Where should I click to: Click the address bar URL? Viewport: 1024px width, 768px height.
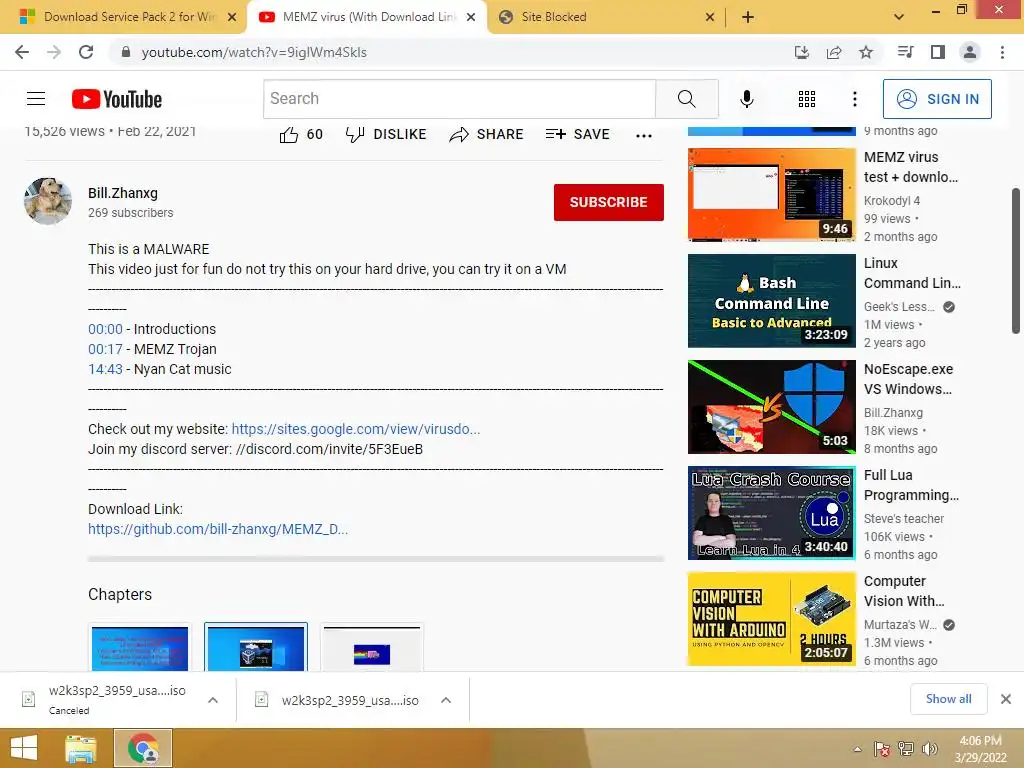(254, 52)
